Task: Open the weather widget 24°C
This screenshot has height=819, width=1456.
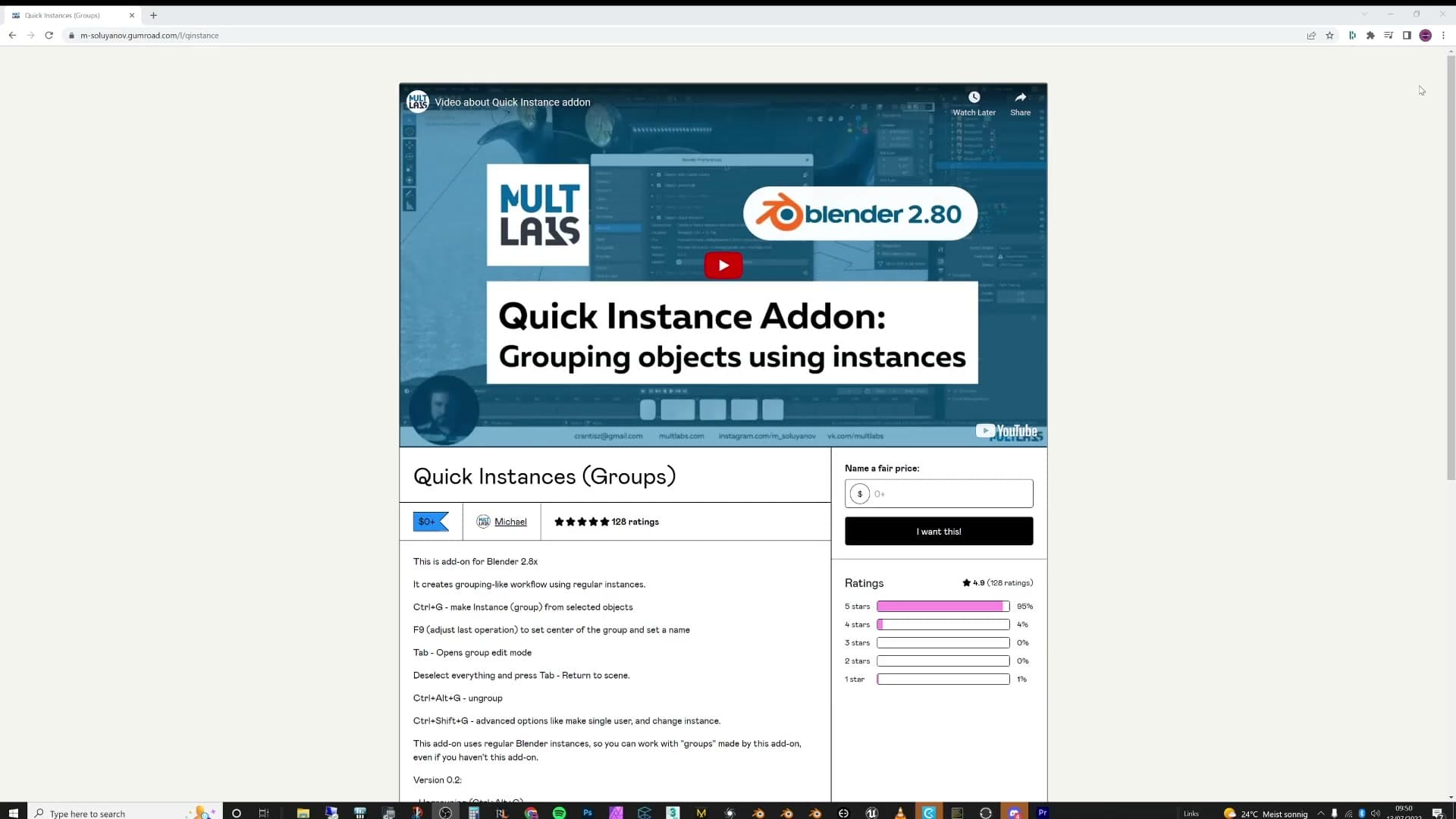Action: tap(1266, 814)
